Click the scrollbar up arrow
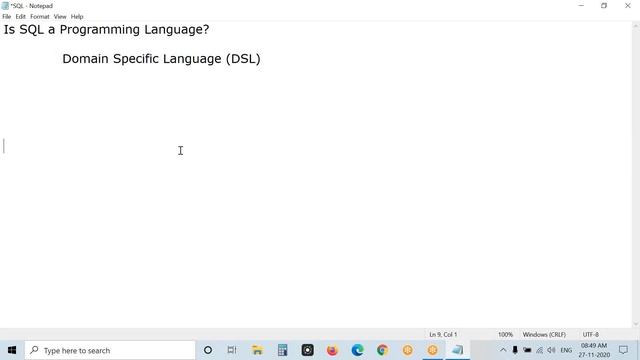The image size is (640, 360). tap(636, 25)
